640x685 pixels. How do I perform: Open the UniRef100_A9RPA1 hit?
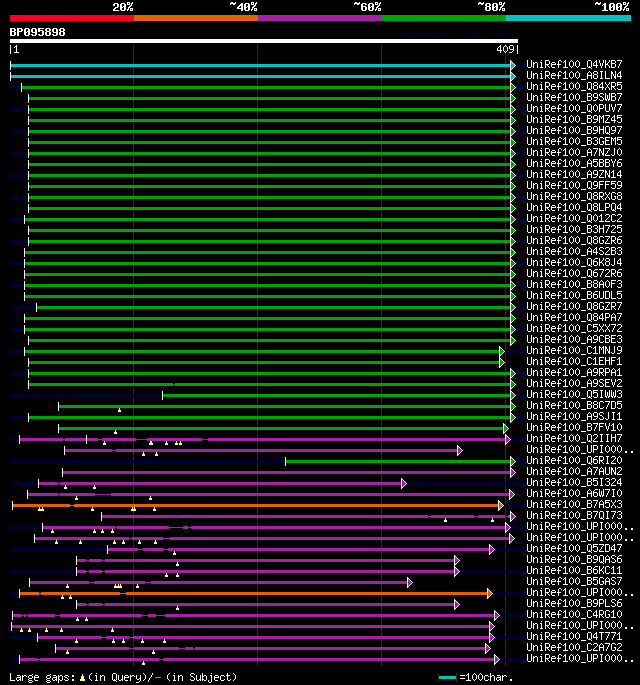tap(574, 372)
